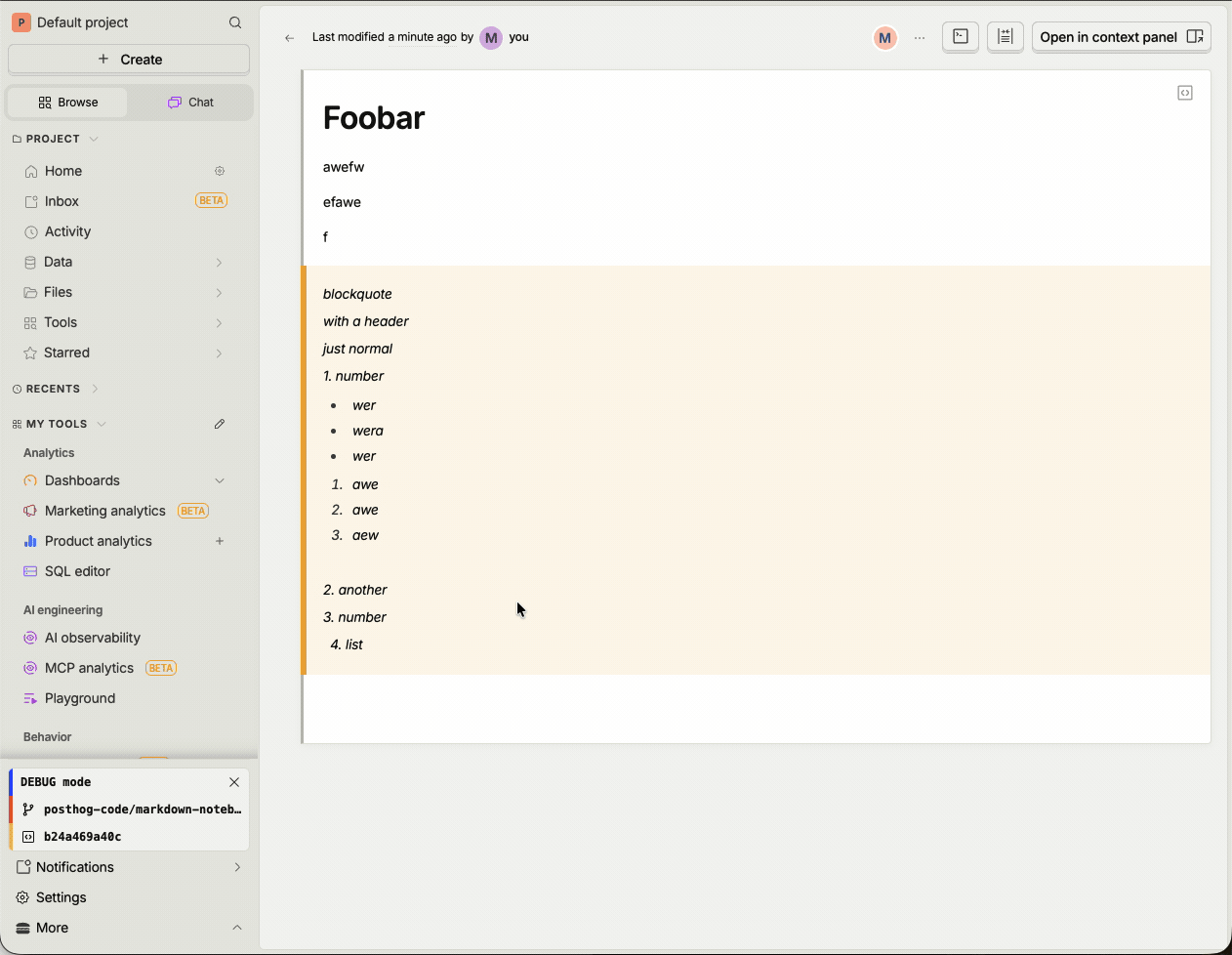Open the three-dot more options menu

pos(920,38)
